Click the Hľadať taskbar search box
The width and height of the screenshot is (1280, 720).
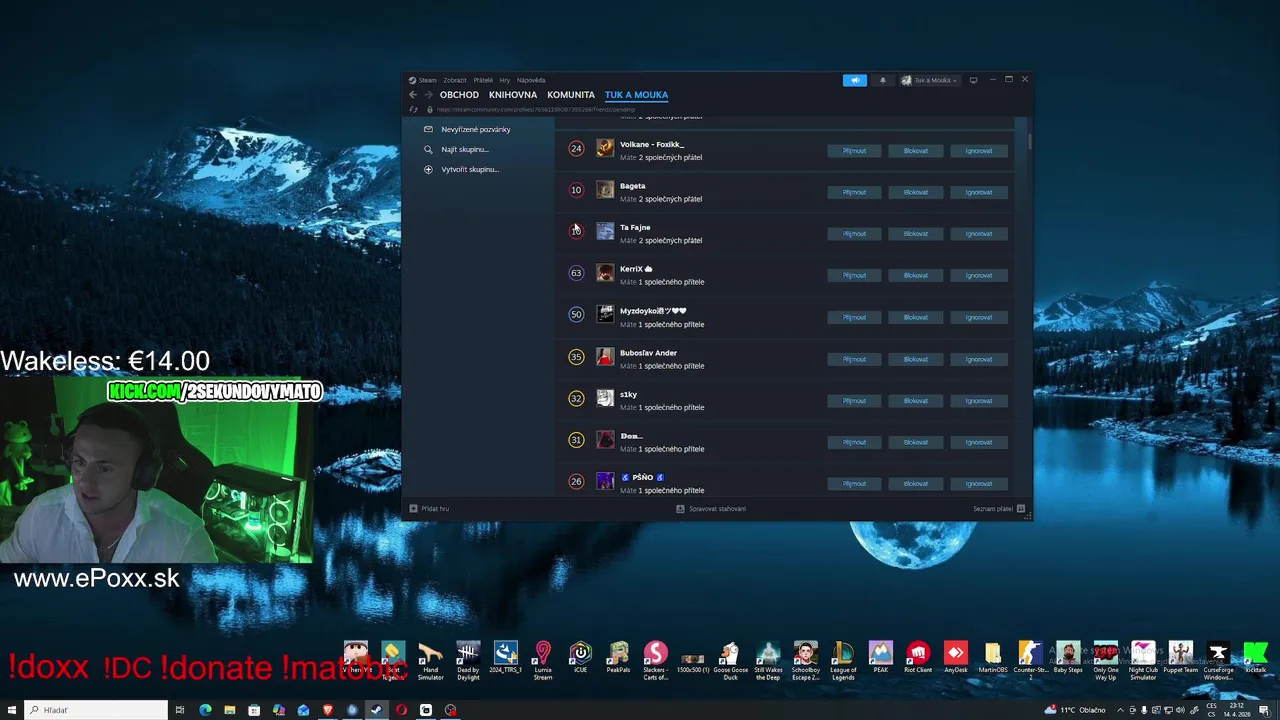(x=96, y=710)
